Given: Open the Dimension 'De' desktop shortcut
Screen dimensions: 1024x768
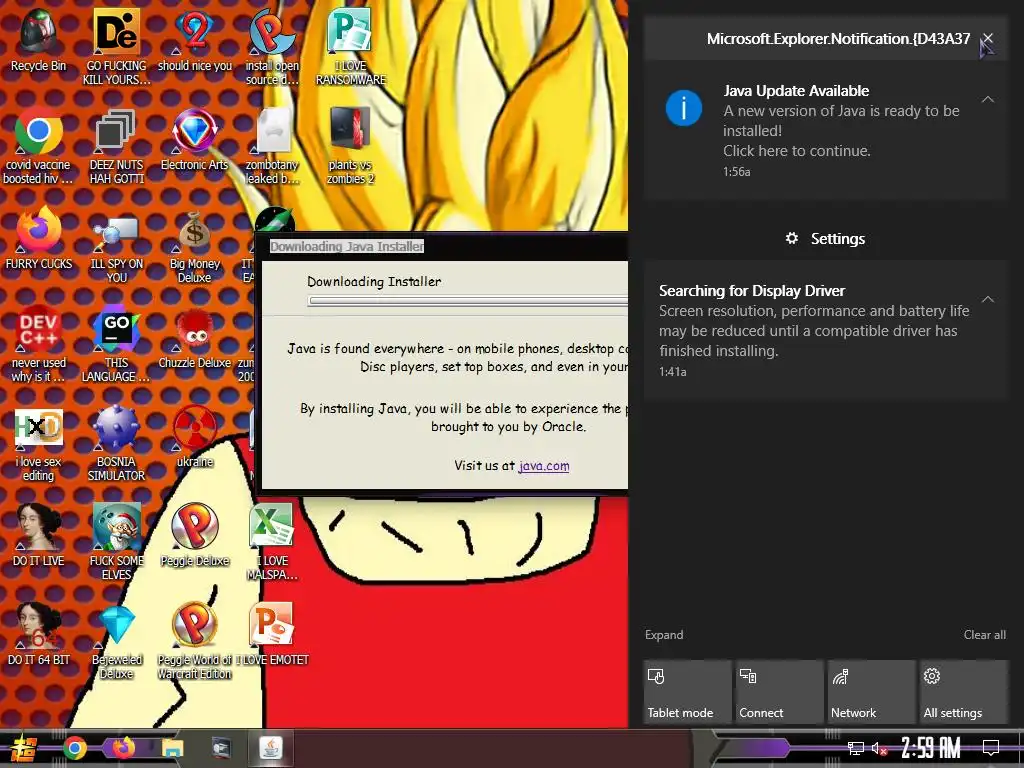Looking at the screenshot, I should [x=116, y=47].
